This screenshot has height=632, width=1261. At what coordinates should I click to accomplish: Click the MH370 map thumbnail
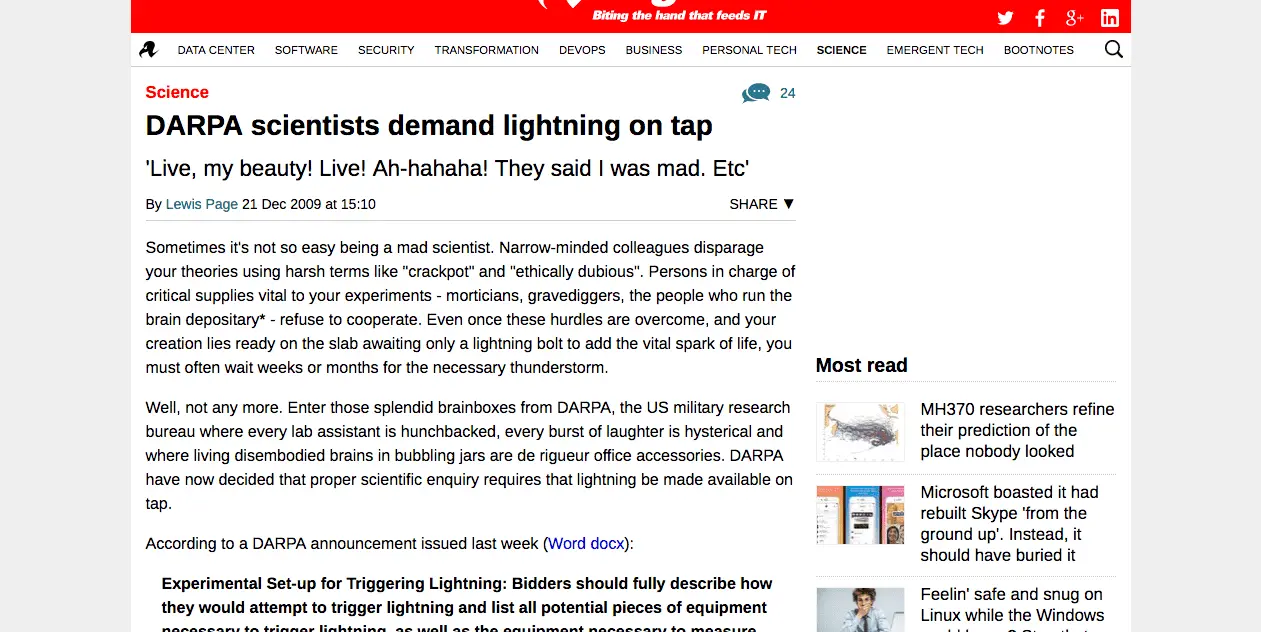point(860,431)
